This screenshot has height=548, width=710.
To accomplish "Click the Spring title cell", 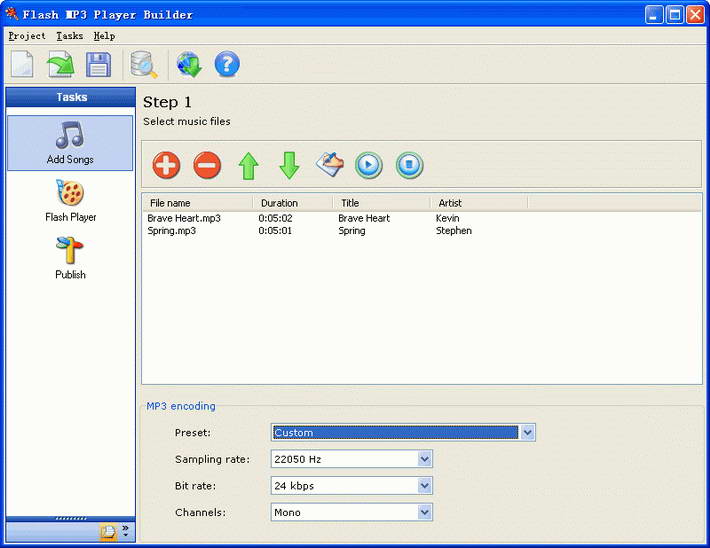I will coord(352,231).
